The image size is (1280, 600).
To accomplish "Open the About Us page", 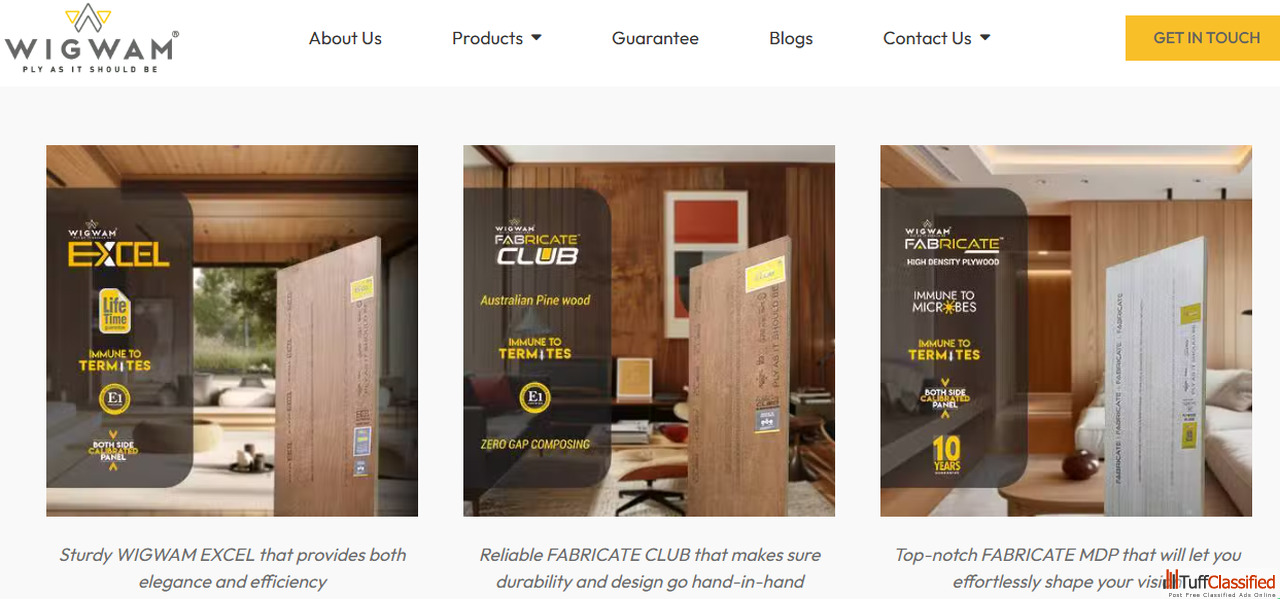I will (345, 38).
